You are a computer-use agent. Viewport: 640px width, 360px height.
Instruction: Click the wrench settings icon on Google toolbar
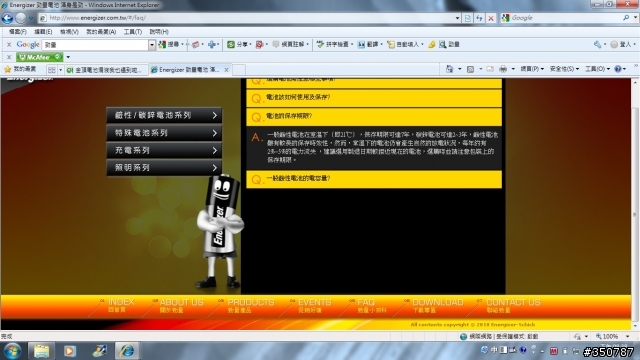597,44
